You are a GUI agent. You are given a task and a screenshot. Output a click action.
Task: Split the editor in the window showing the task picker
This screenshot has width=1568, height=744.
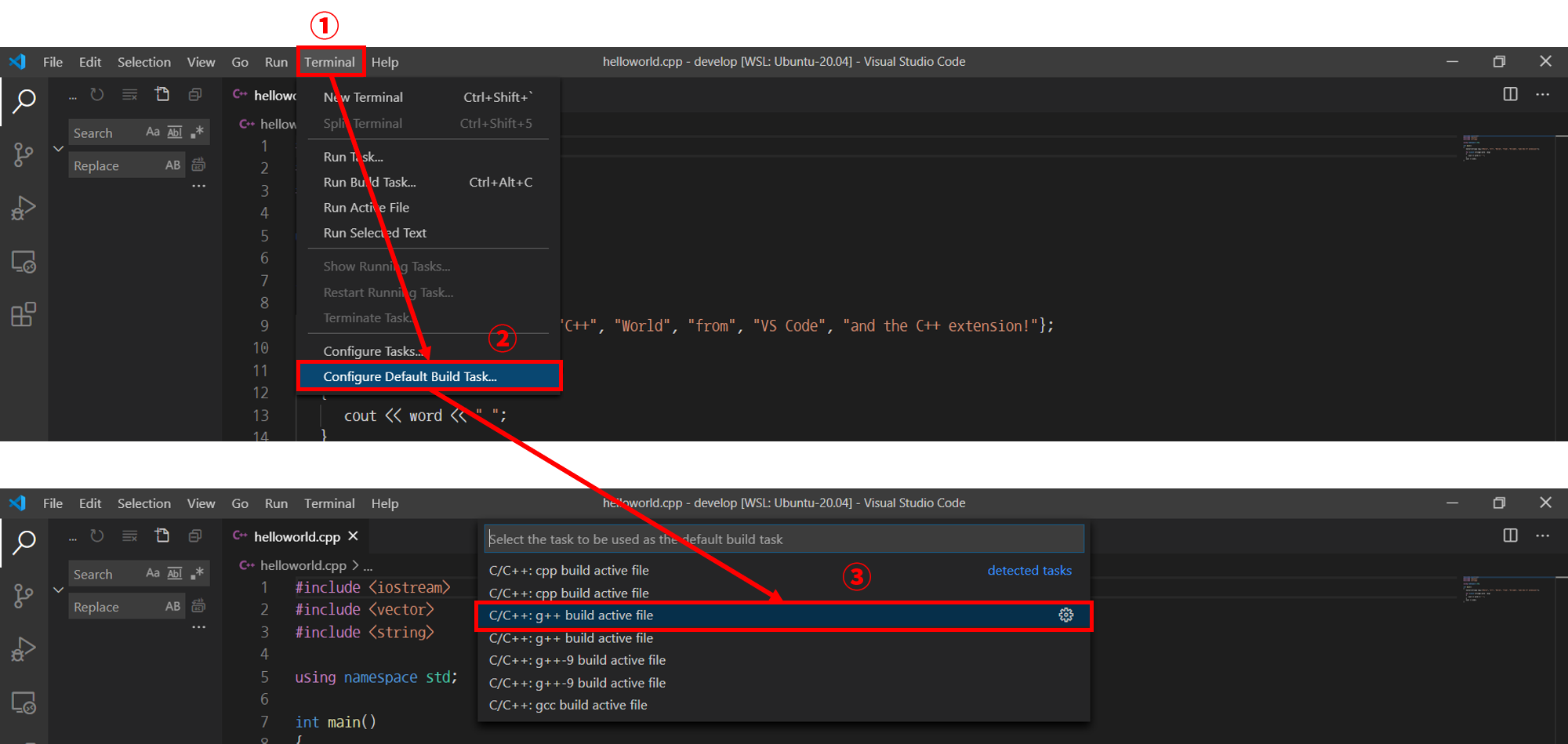click(x=1510, y=535)
